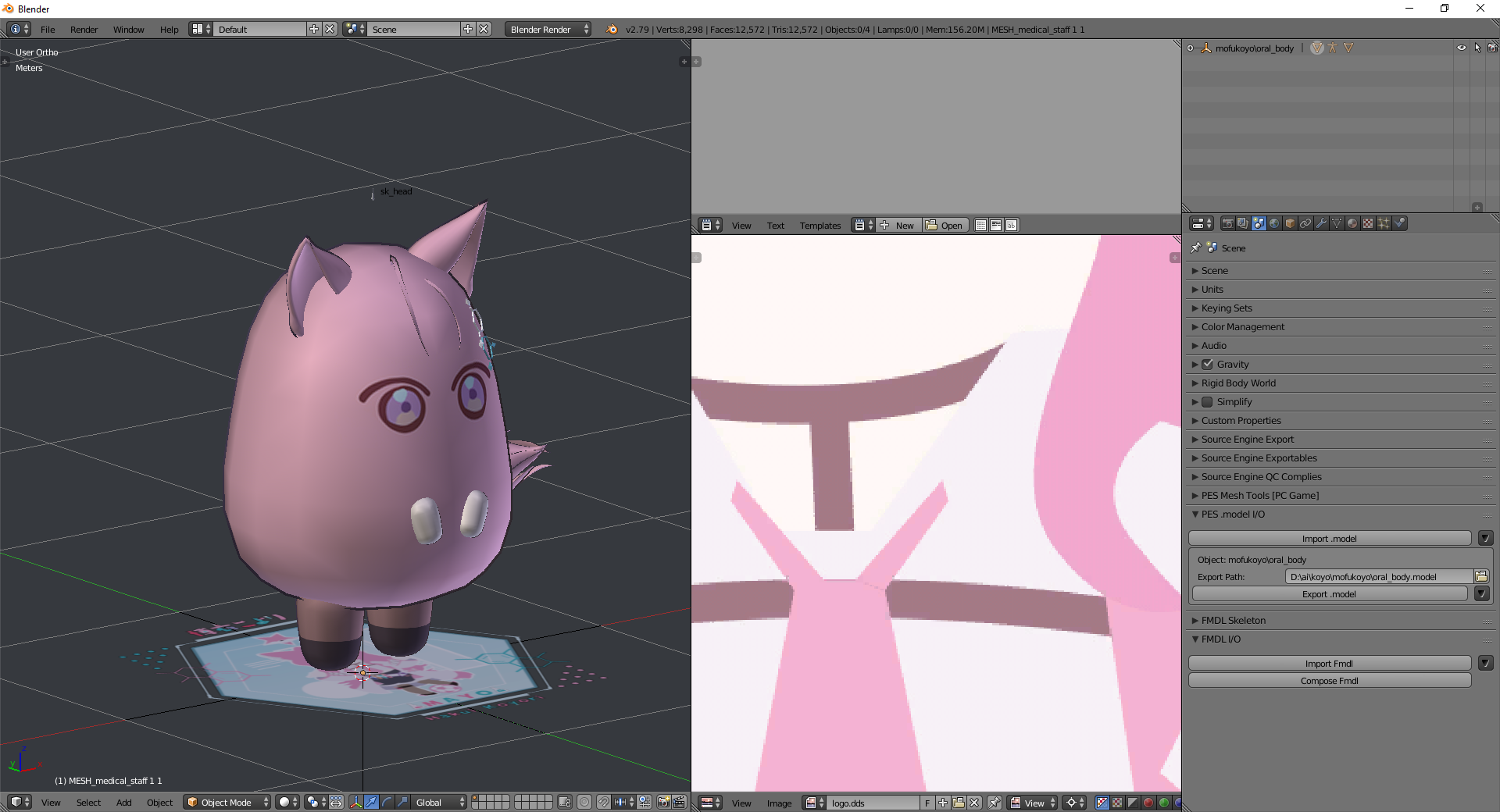Enable the Simplify checkbox
This screenshot has height=812, width=1500.
[1208, 401]
